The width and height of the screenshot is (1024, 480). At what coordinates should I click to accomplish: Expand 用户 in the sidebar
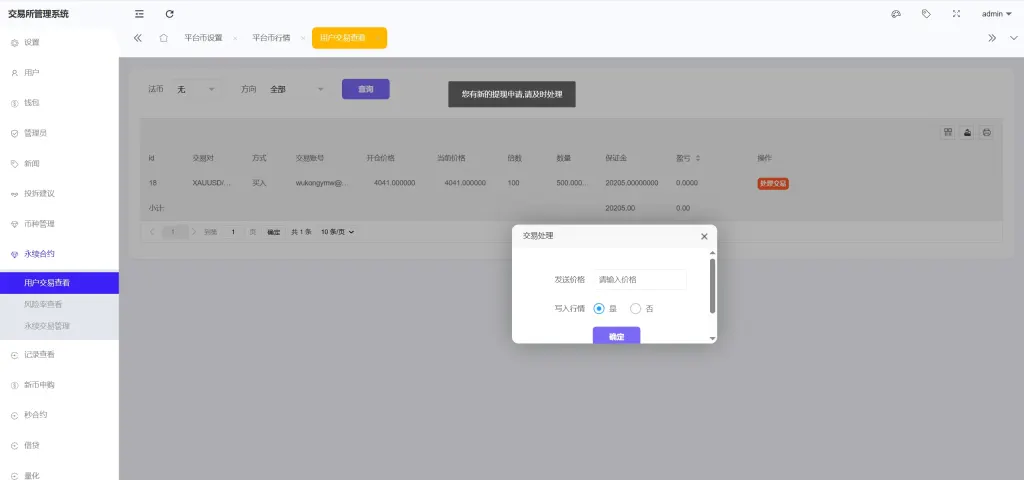59,72
